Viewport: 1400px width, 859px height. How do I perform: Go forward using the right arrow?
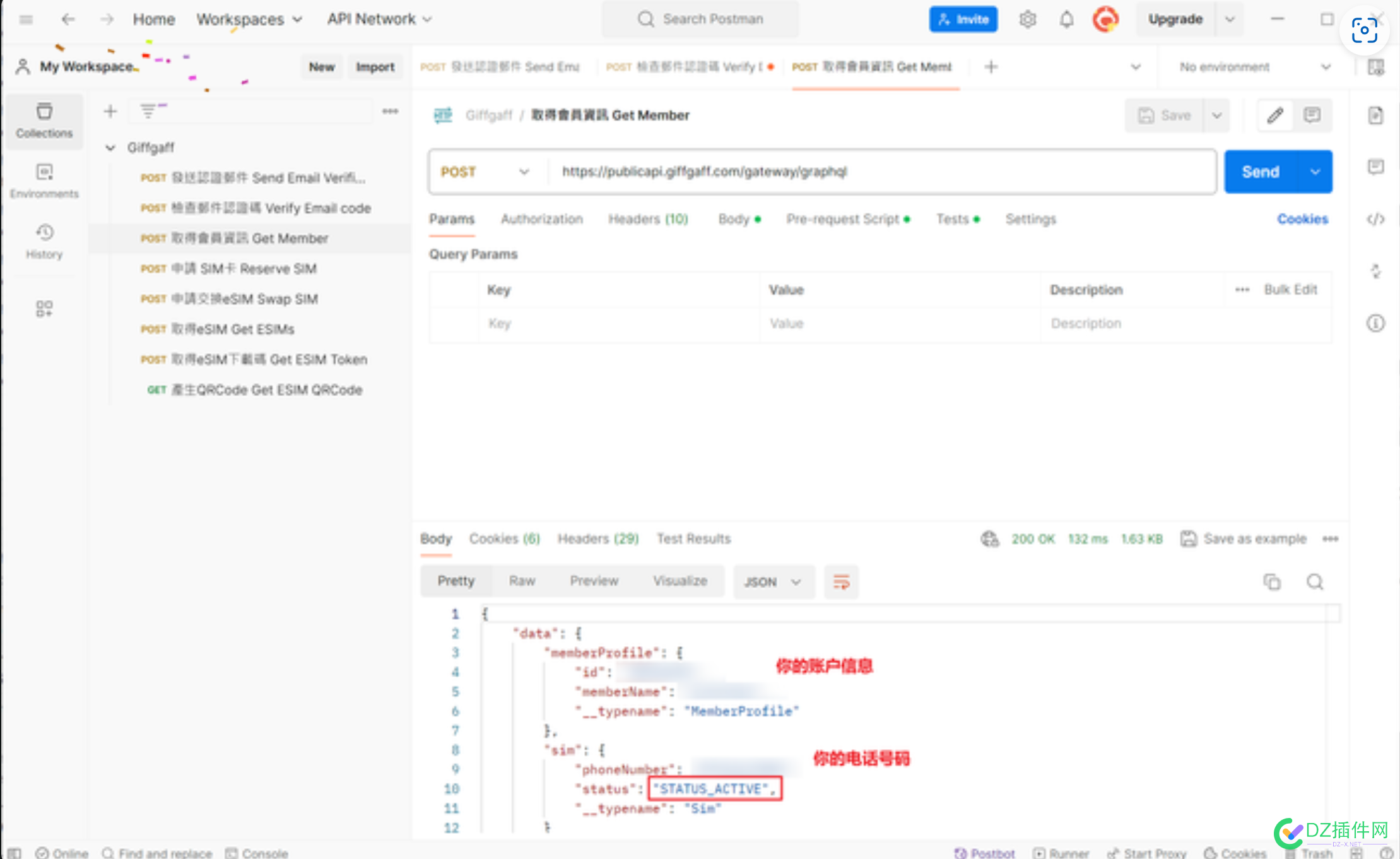coord(107,20)
